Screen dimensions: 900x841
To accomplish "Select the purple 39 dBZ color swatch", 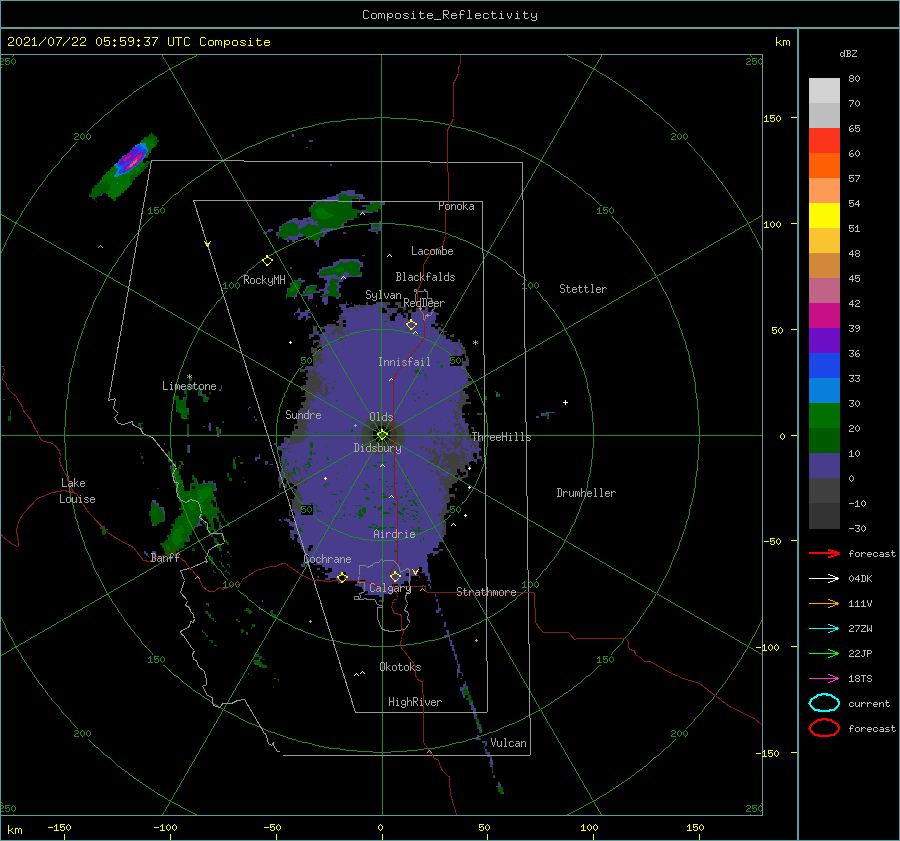I will click(824, 340).
